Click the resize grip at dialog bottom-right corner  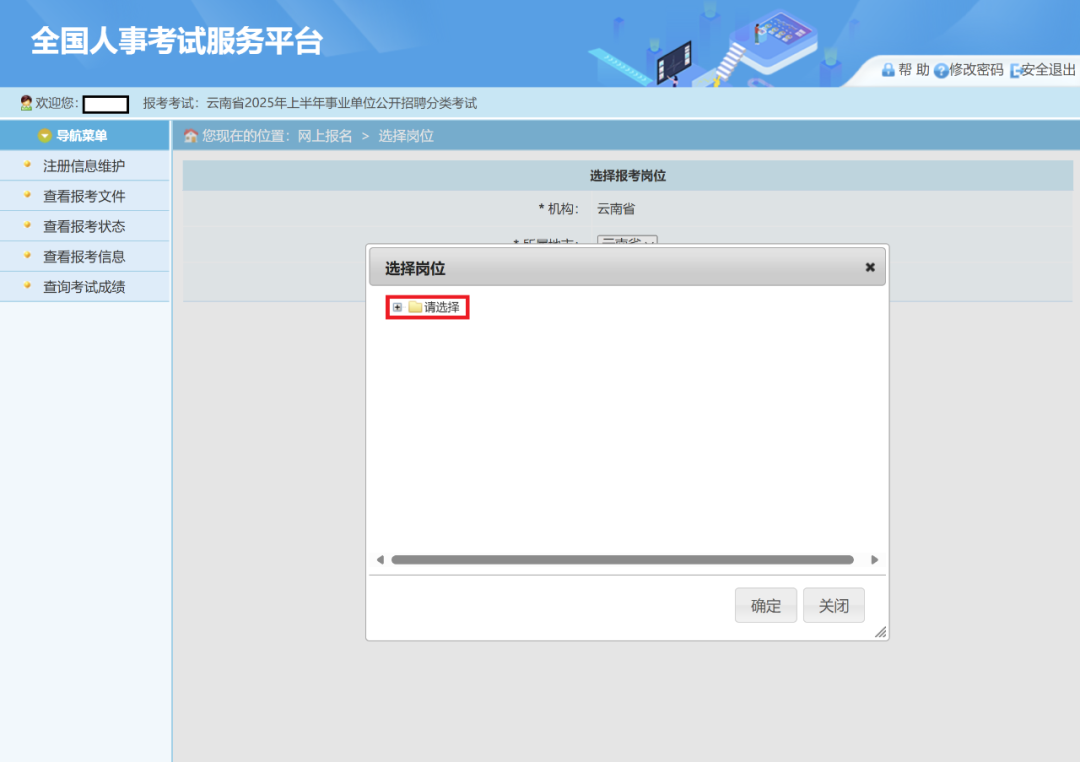coord(880,631)
